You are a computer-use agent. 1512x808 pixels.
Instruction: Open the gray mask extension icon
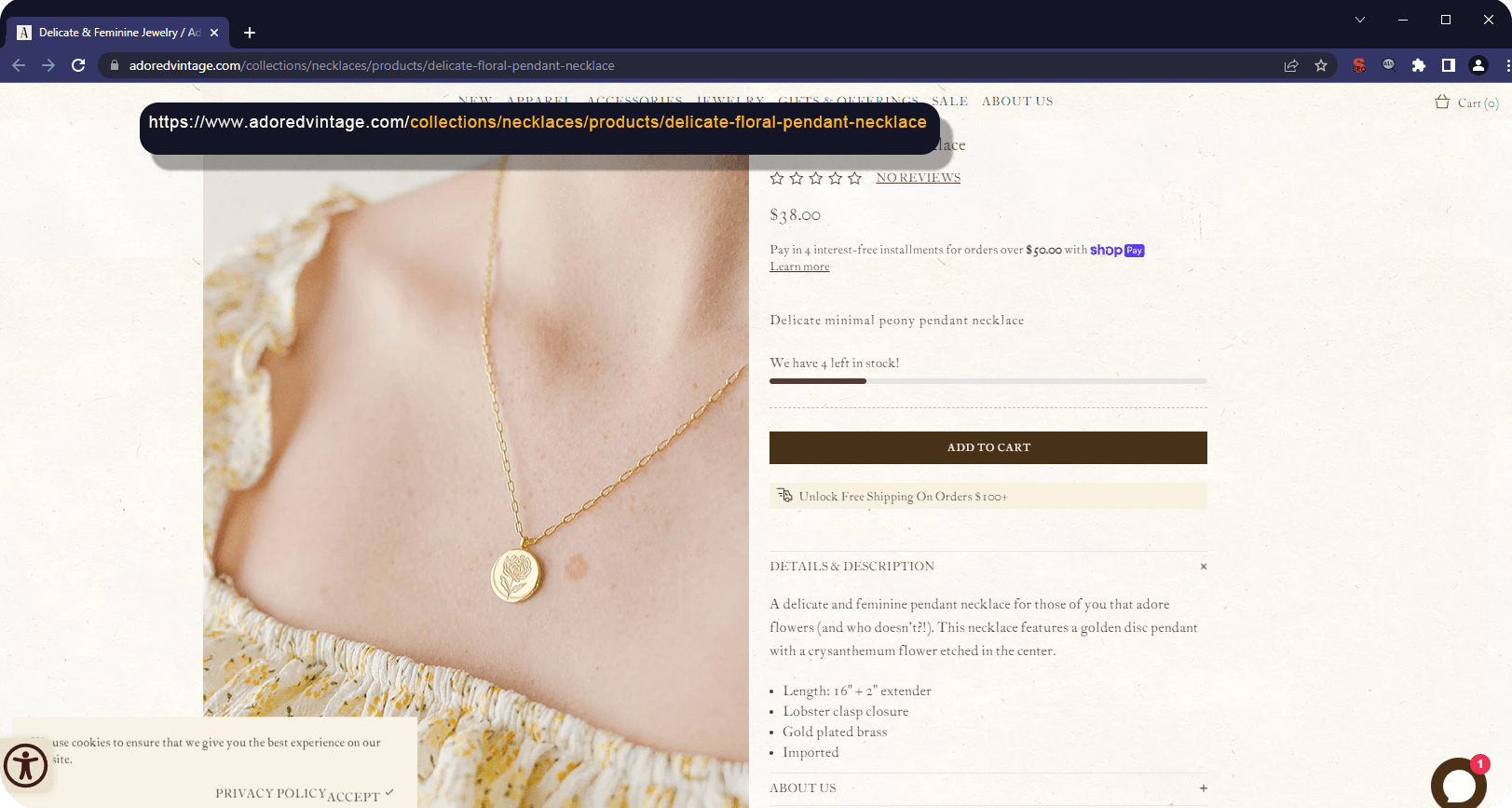1389,65
